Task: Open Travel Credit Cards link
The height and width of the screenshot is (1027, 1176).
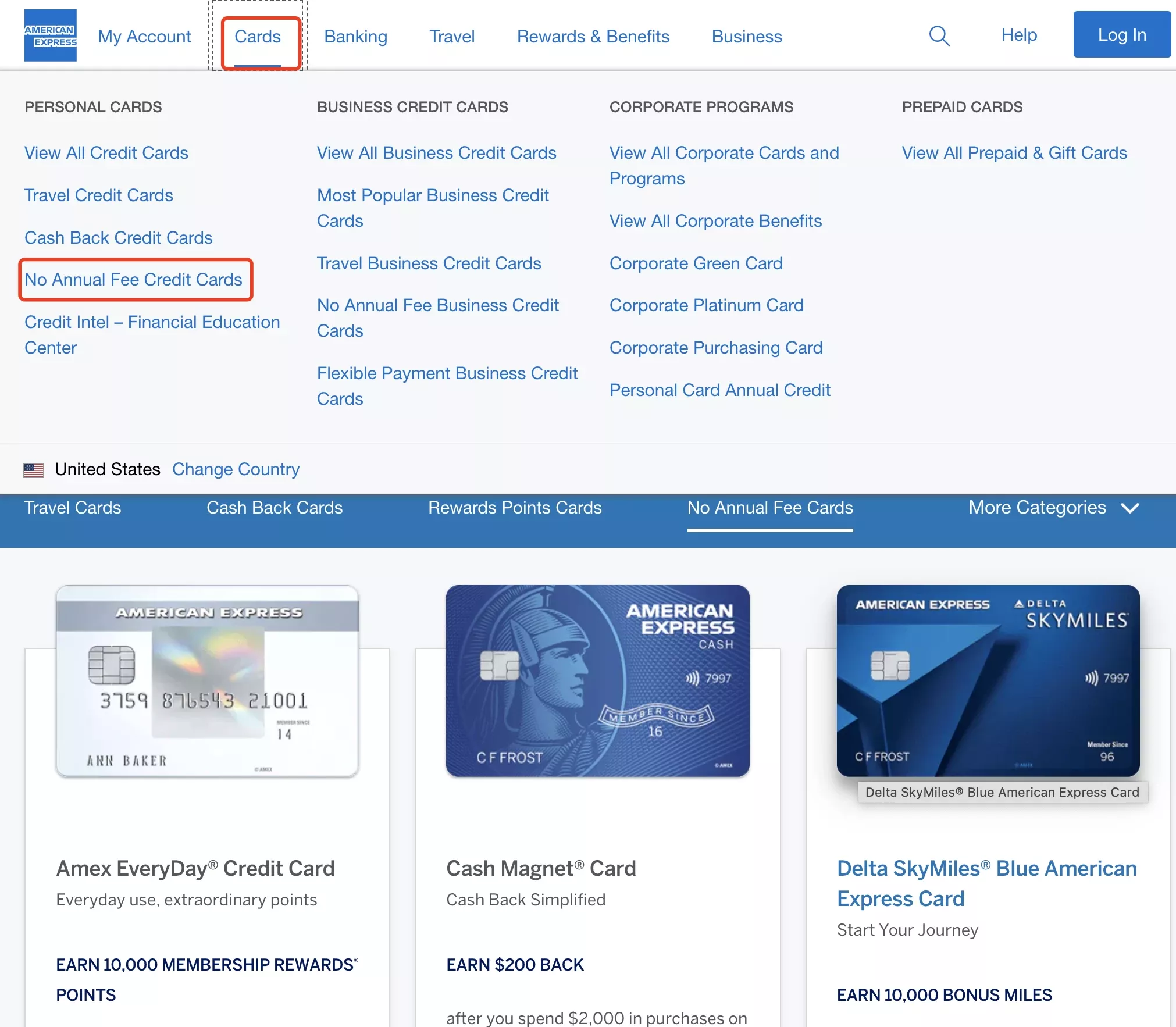Action: point(99,195)
